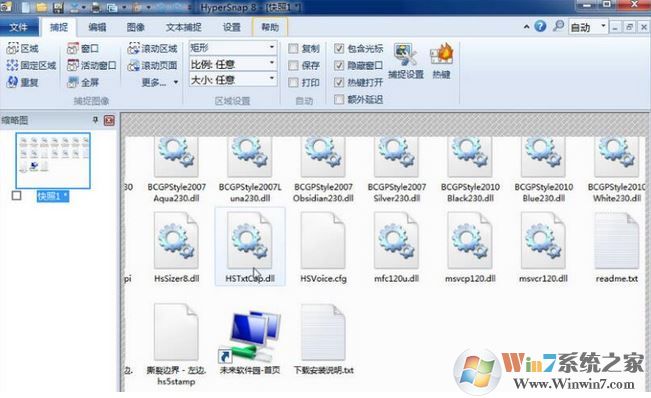Open the 文件 file menu
Screen dimensions: 651x398
click(19, 27)
